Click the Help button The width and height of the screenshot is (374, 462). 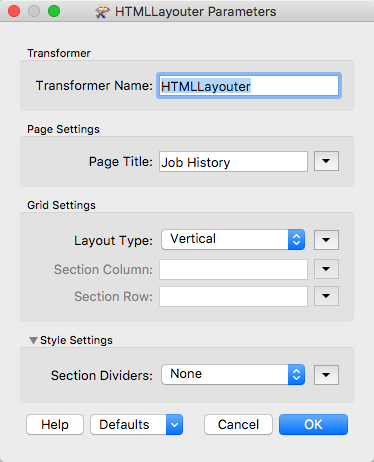point(55,425)
